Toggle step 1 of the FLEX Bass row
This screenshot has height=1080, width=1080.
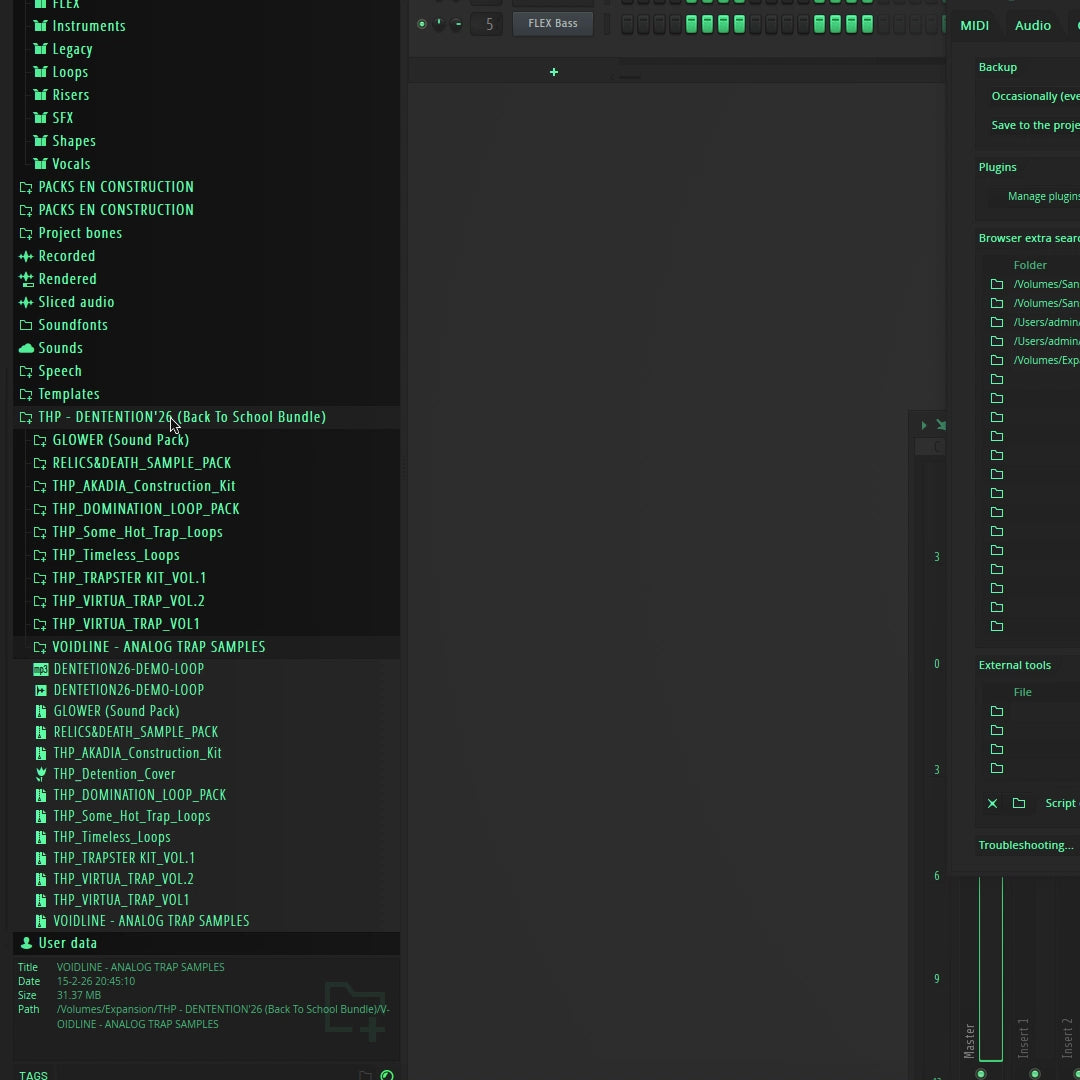tap(627, 24)
